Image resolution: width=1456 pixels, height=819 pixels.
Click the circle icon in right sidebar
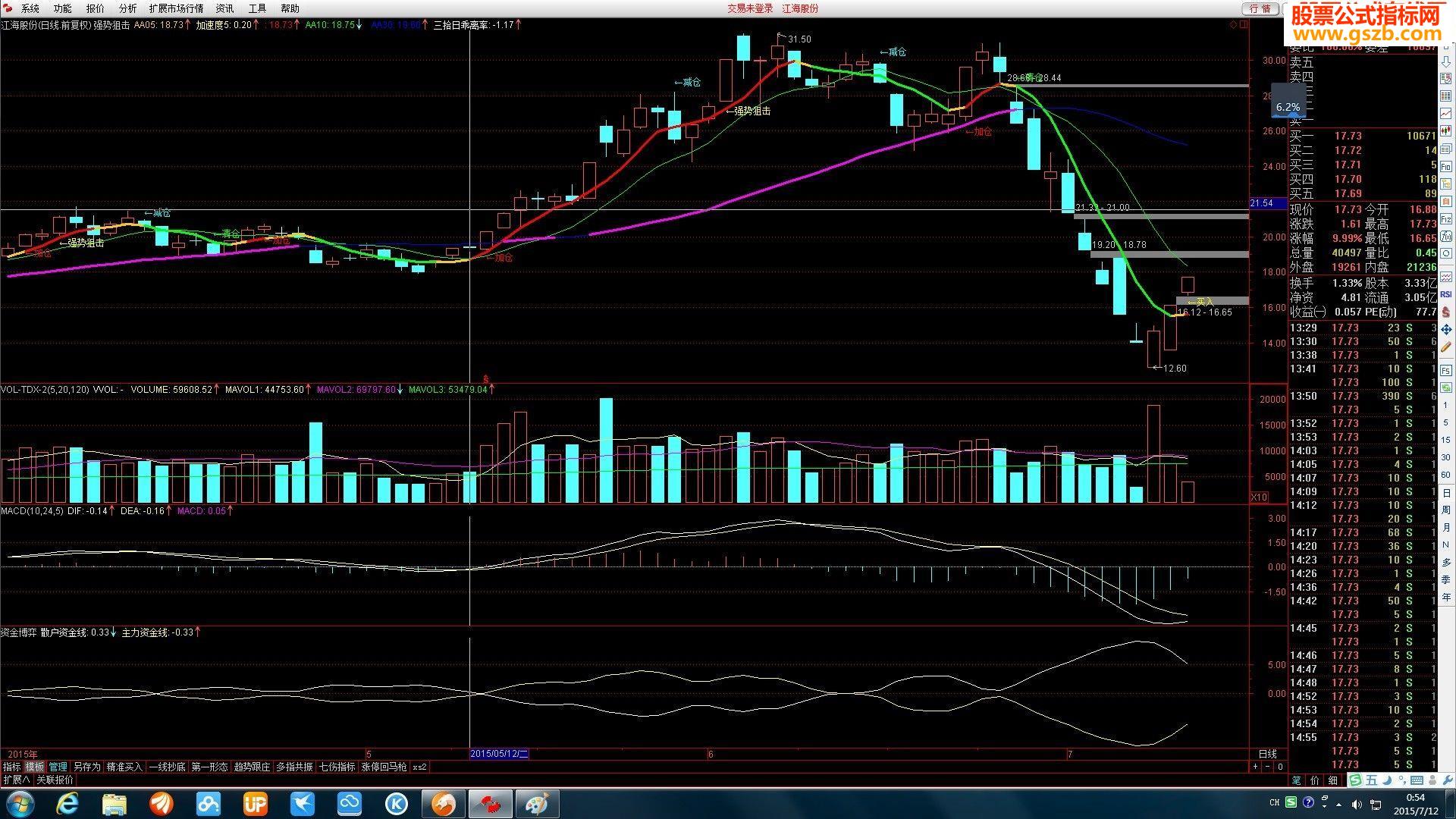[x=1446, y=253]
